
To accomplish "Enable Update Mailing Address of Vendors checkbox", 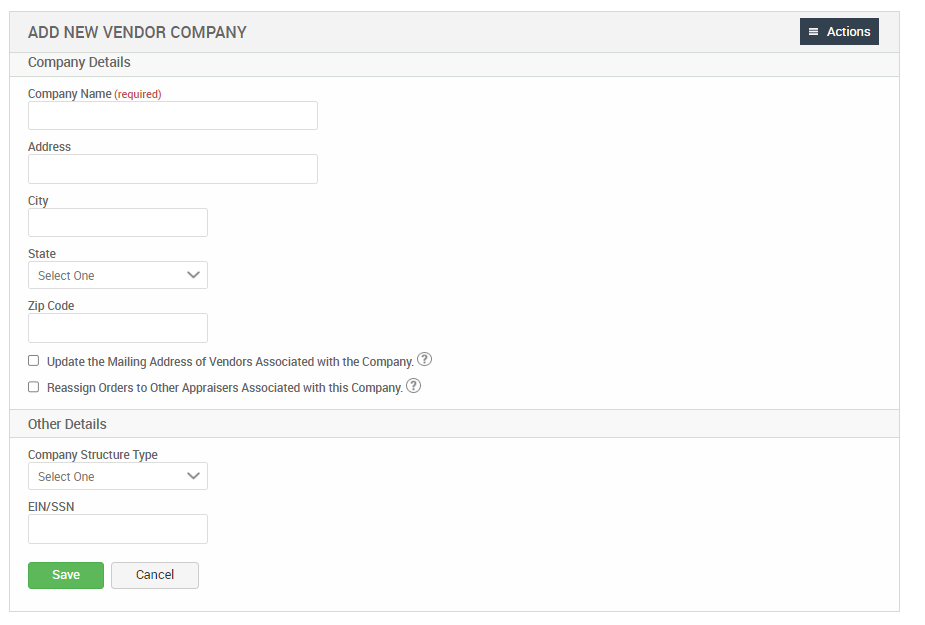I will [33, 360].
